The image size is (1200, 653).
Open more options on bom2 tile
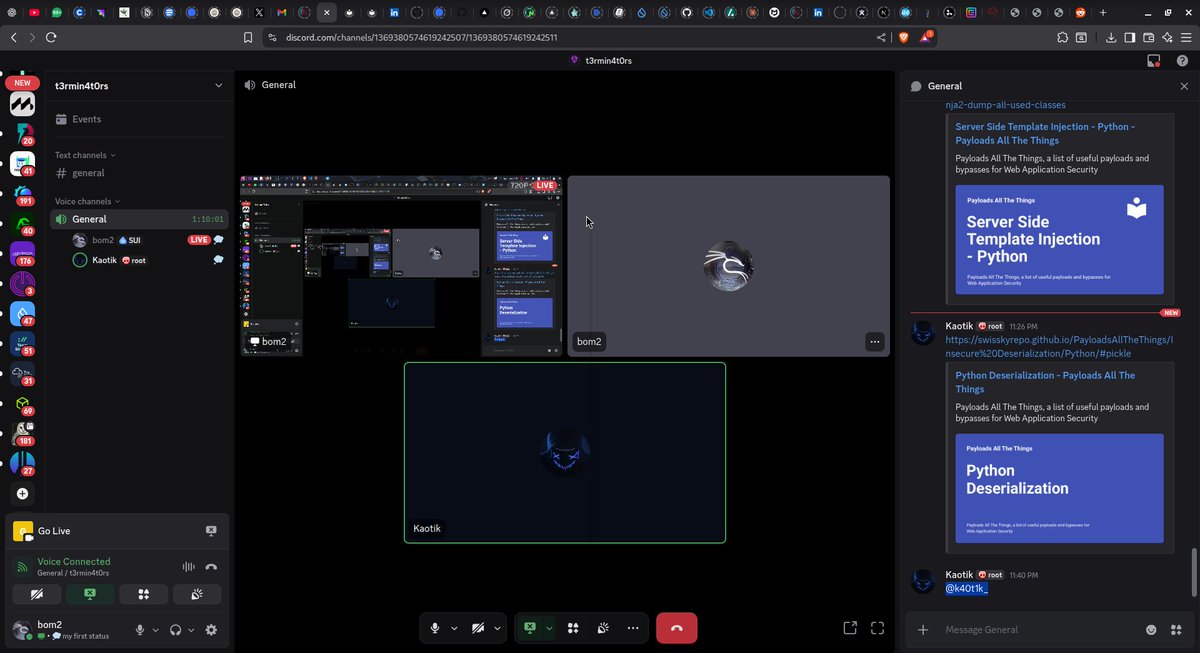coord(874,342)
